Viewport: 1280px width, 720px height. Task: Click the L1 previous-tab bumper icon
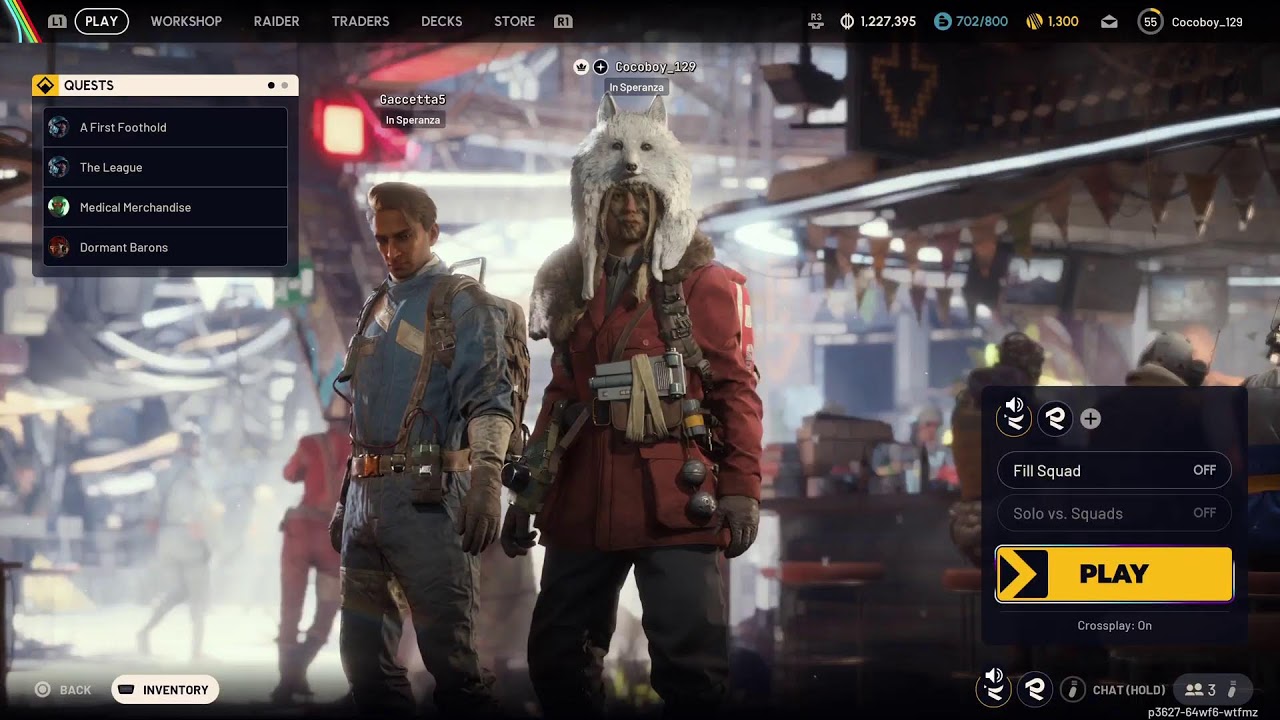(57, 21)
